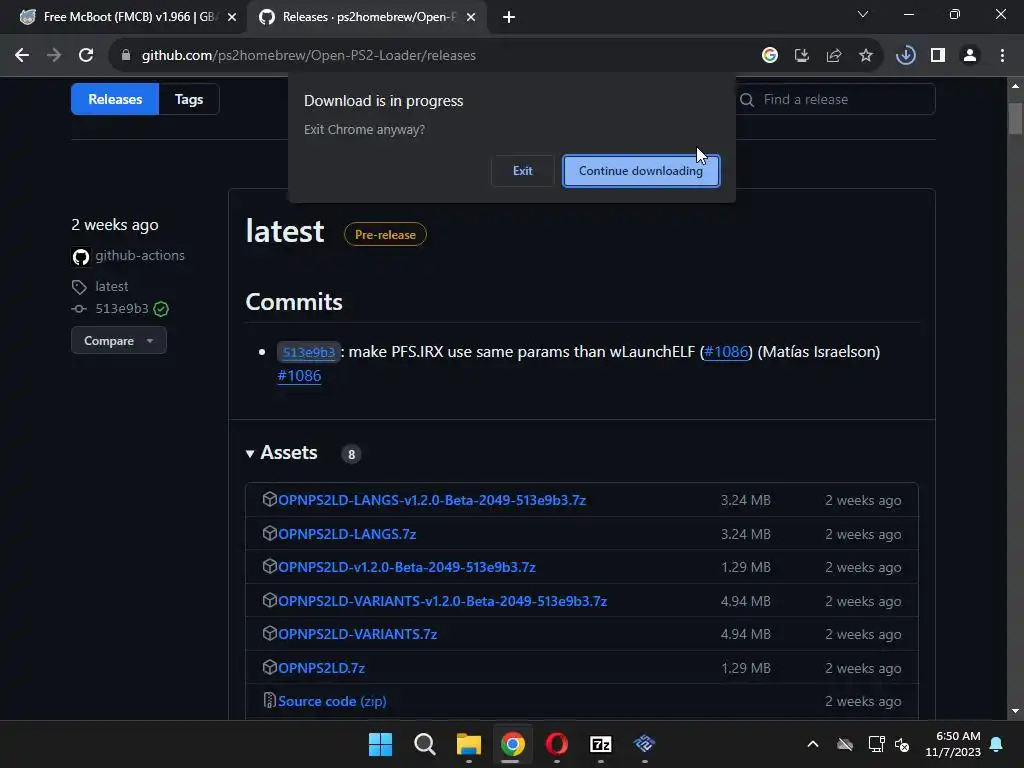Exit Chrome despite download
1024x768 pixels.
522,170
